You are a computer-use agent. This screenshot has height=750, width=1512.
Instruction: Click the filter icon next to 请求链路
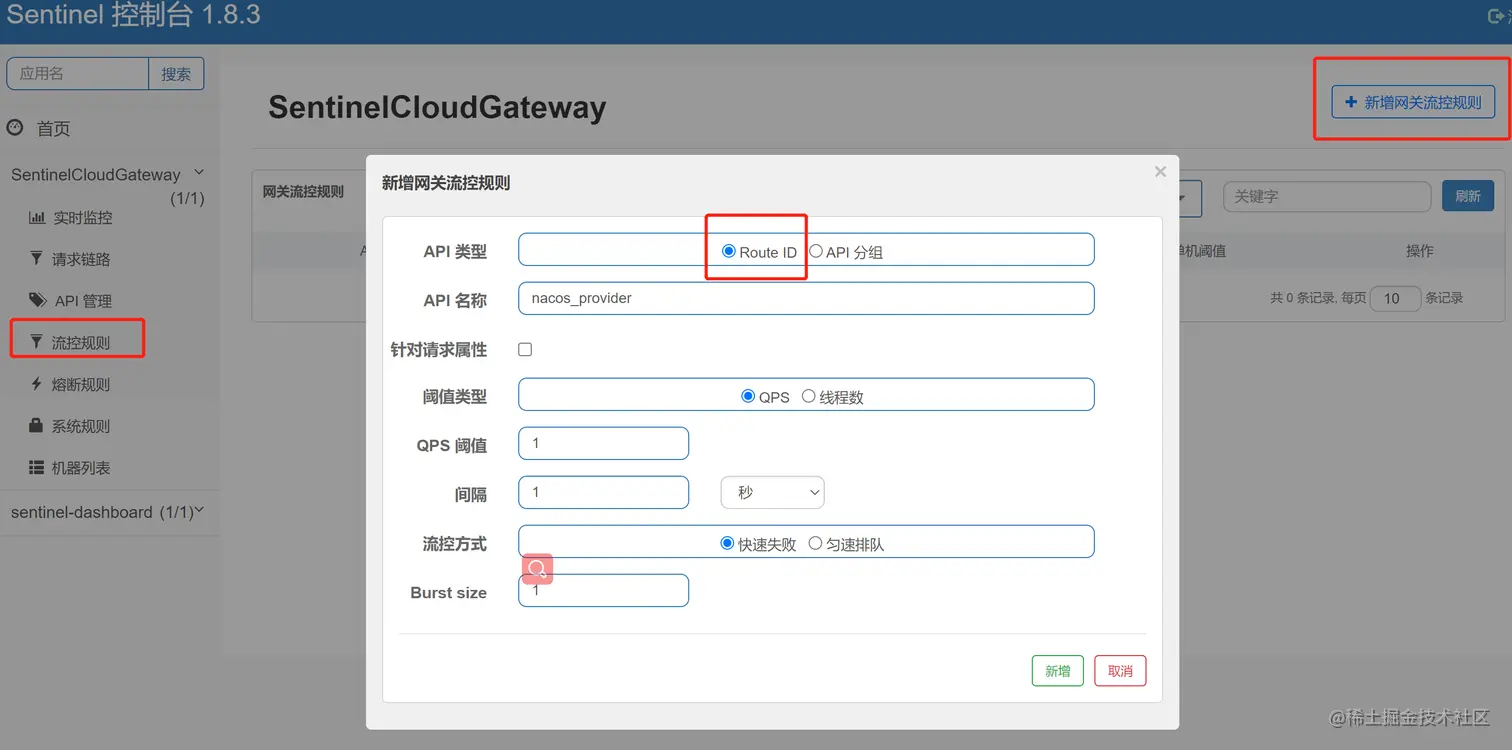click(37, 259)
